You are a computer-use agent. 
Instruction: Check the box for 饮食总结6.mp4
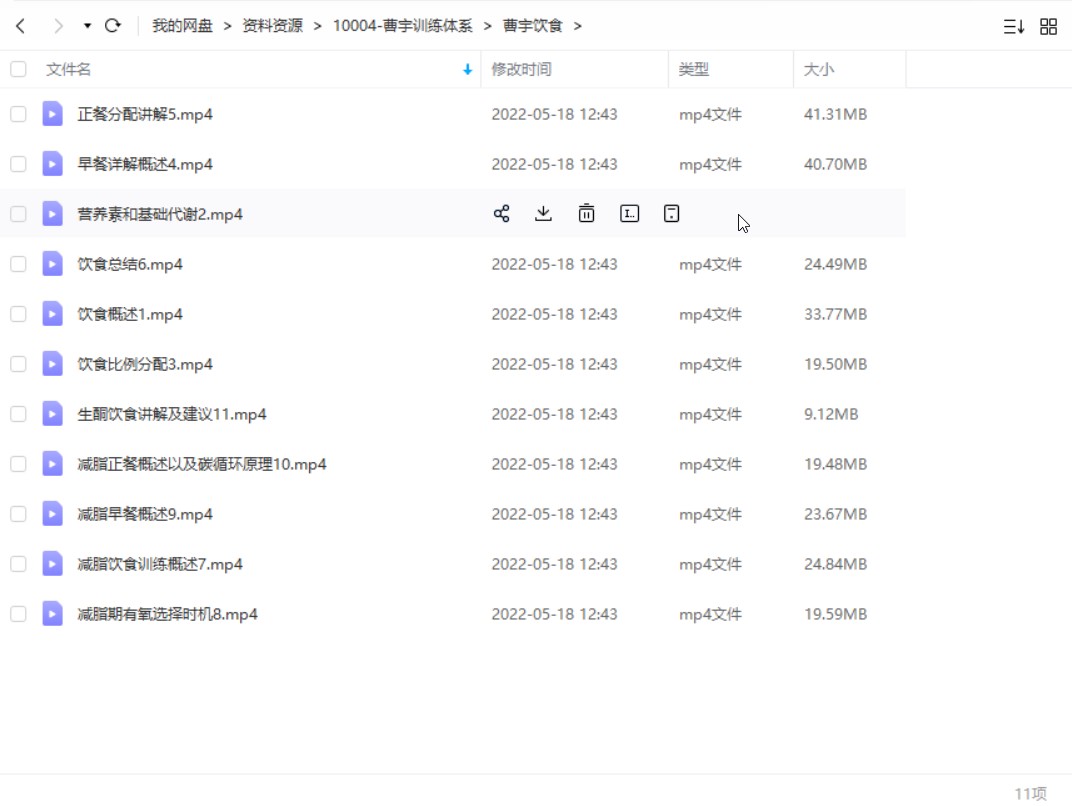tap(18, 264)
